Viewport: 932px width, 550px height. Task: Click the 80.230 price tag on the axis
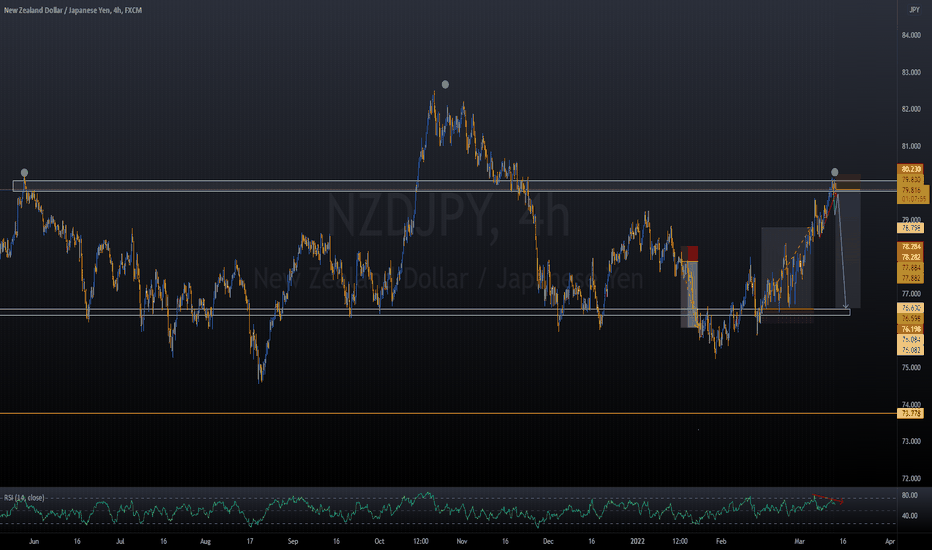pos(911,169)
